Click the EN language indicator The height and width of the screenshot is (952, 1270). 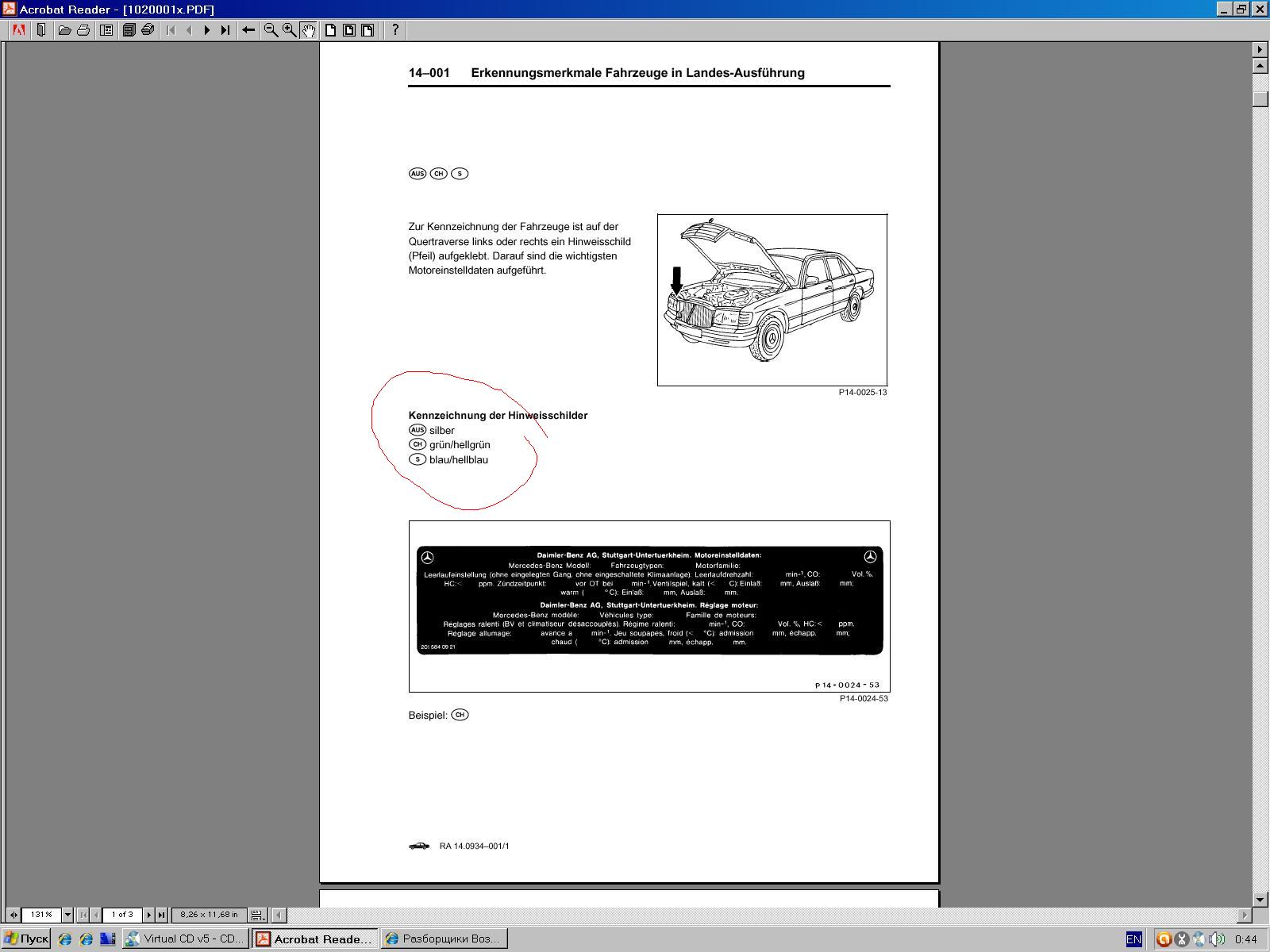point(1133,939)
